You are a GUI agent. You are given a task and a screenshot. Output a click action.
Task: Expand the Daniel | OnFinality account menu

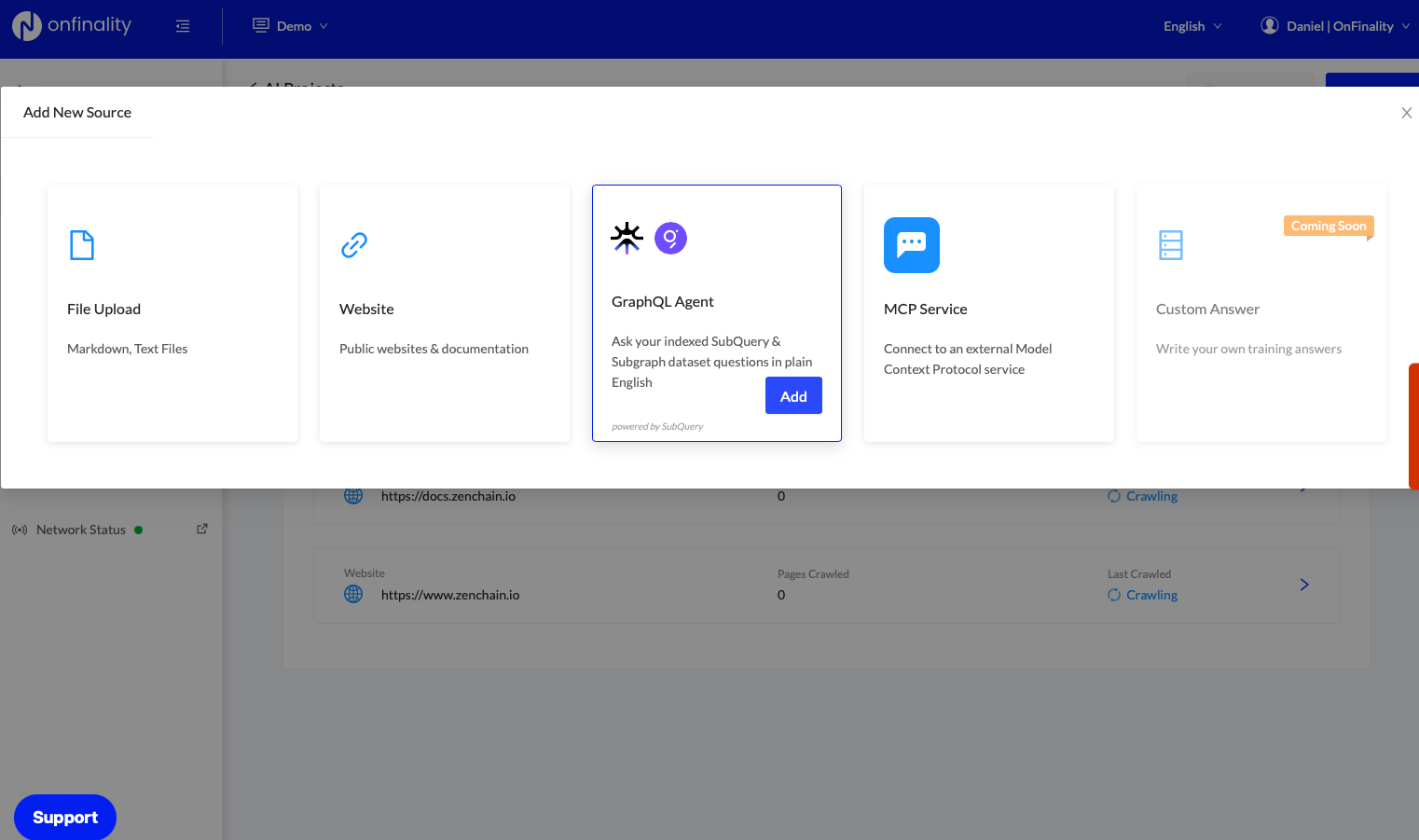[1335, 26]
